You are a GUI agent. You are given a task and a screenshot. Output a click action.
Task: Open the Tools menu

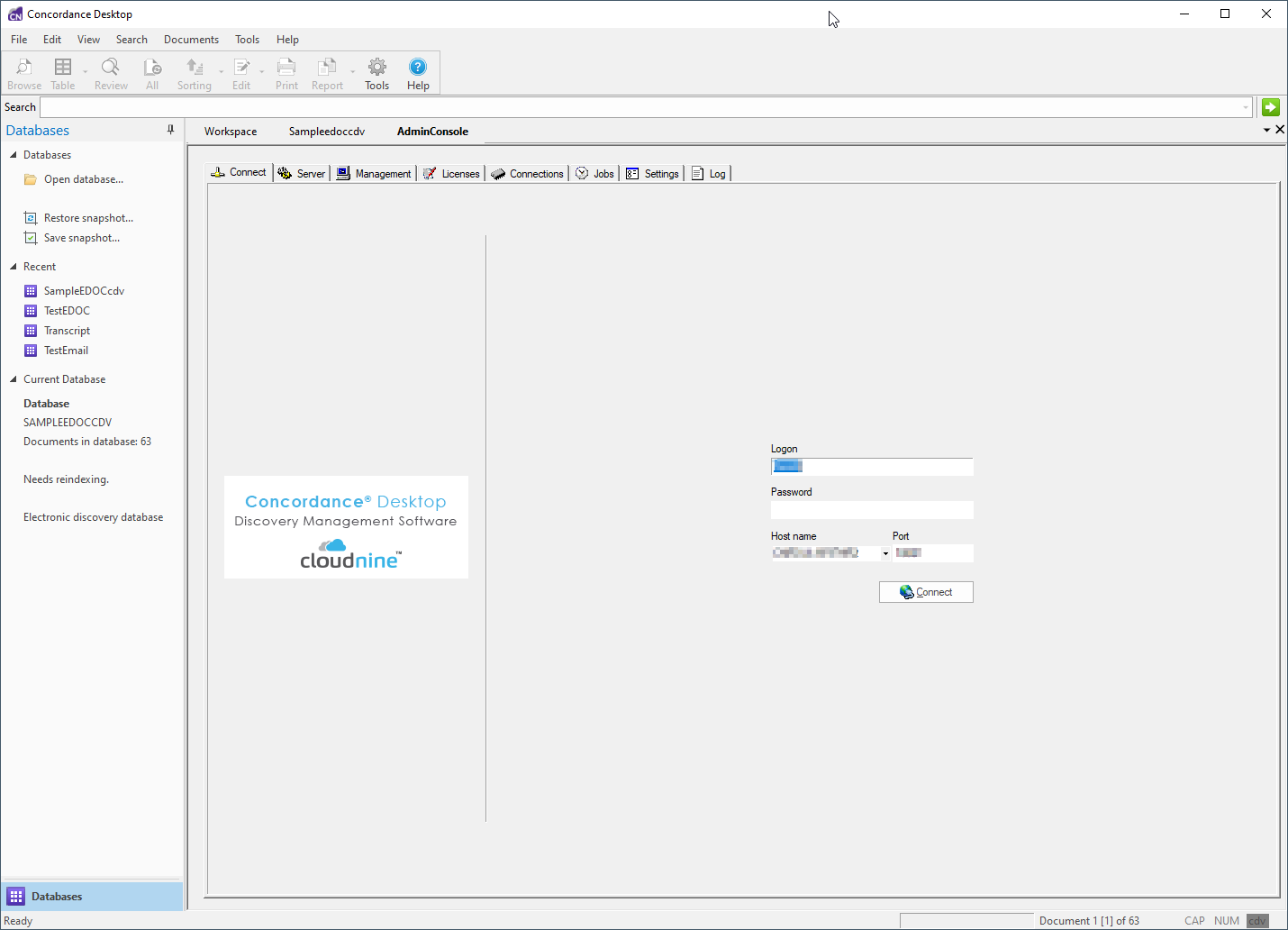pyautogui.click(x=247, y=40)
